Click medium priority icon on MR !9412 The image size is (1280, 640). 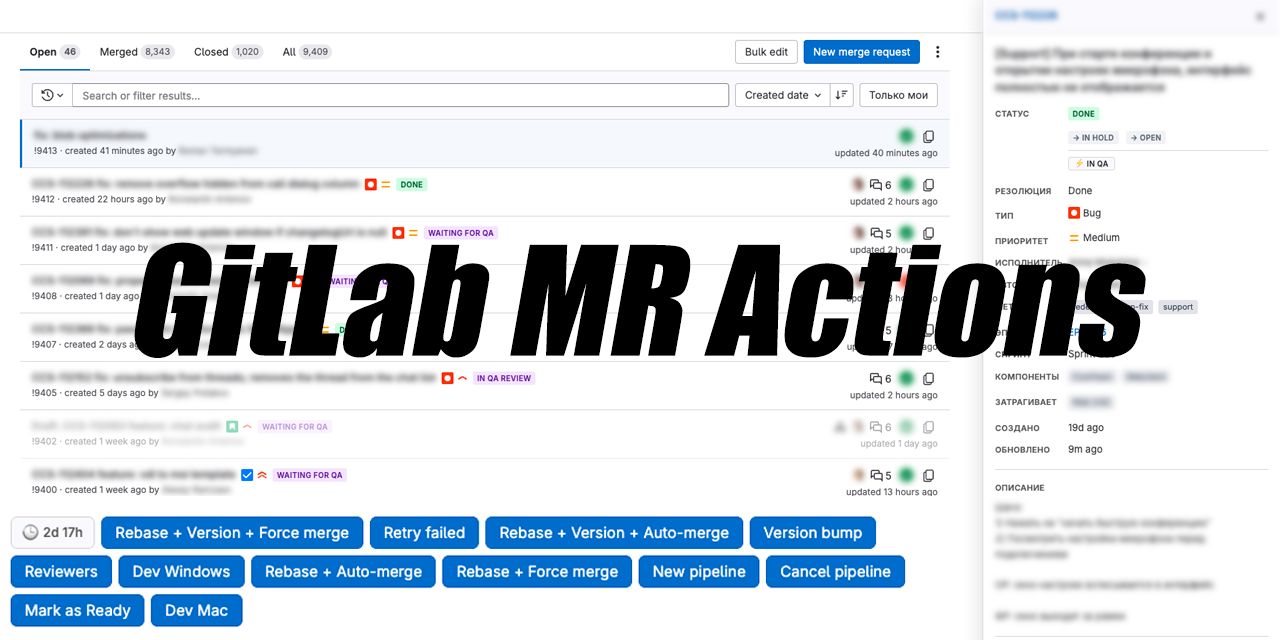[x=385, y=184]
